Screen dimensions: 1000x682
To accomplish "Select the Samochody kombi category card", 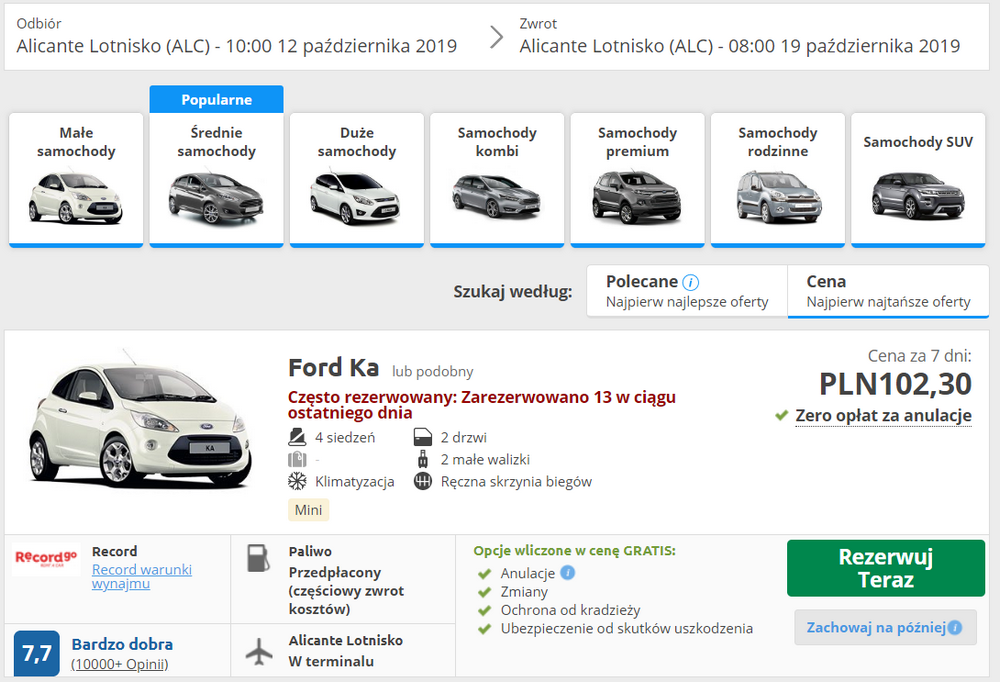I will pyautogui.click(x=497, y=179).
